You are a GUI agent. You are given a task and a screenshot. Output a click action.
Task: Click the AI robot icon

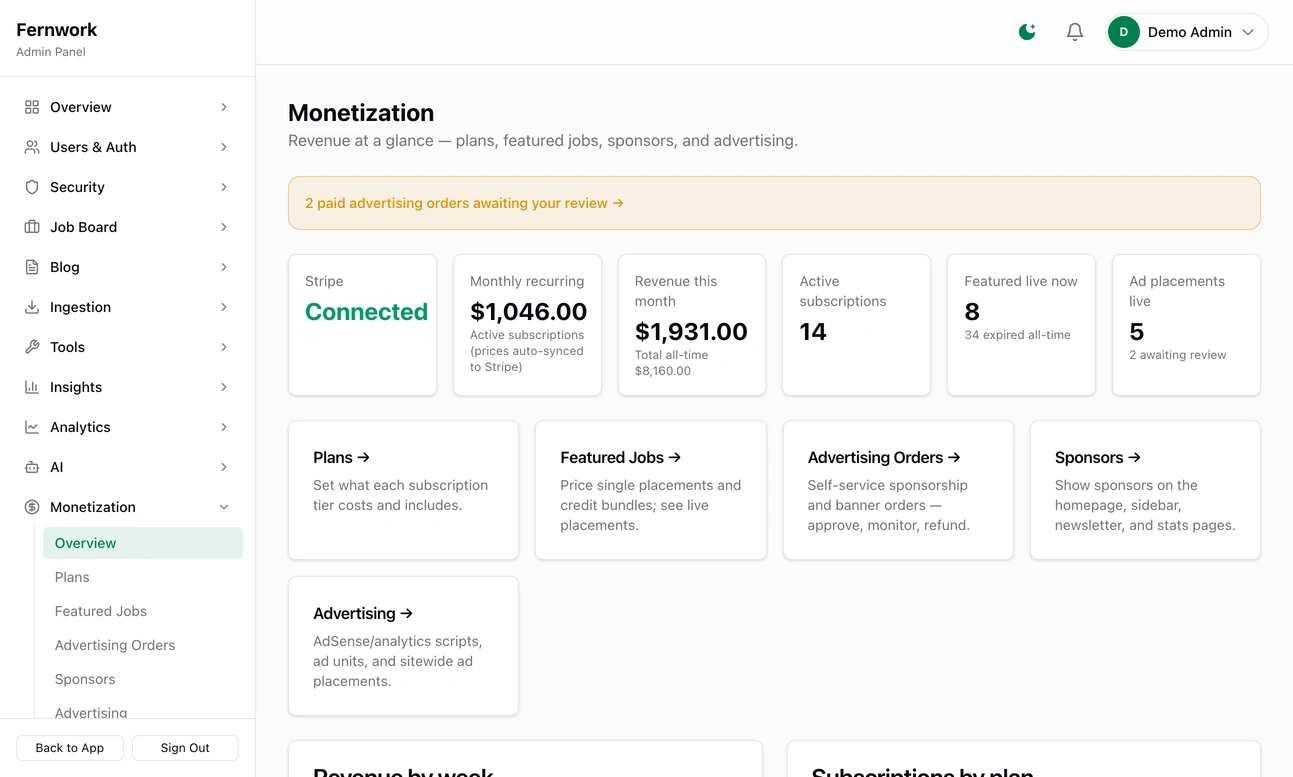click(32, 467)
